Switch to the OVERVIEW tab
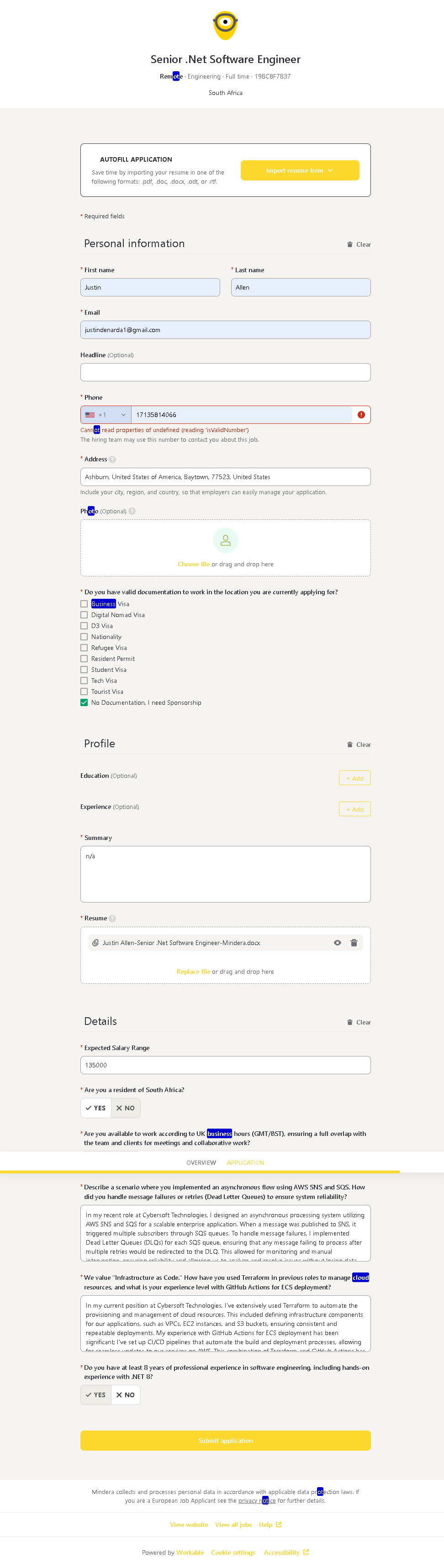444x1568 pixels. (201, 1162)
